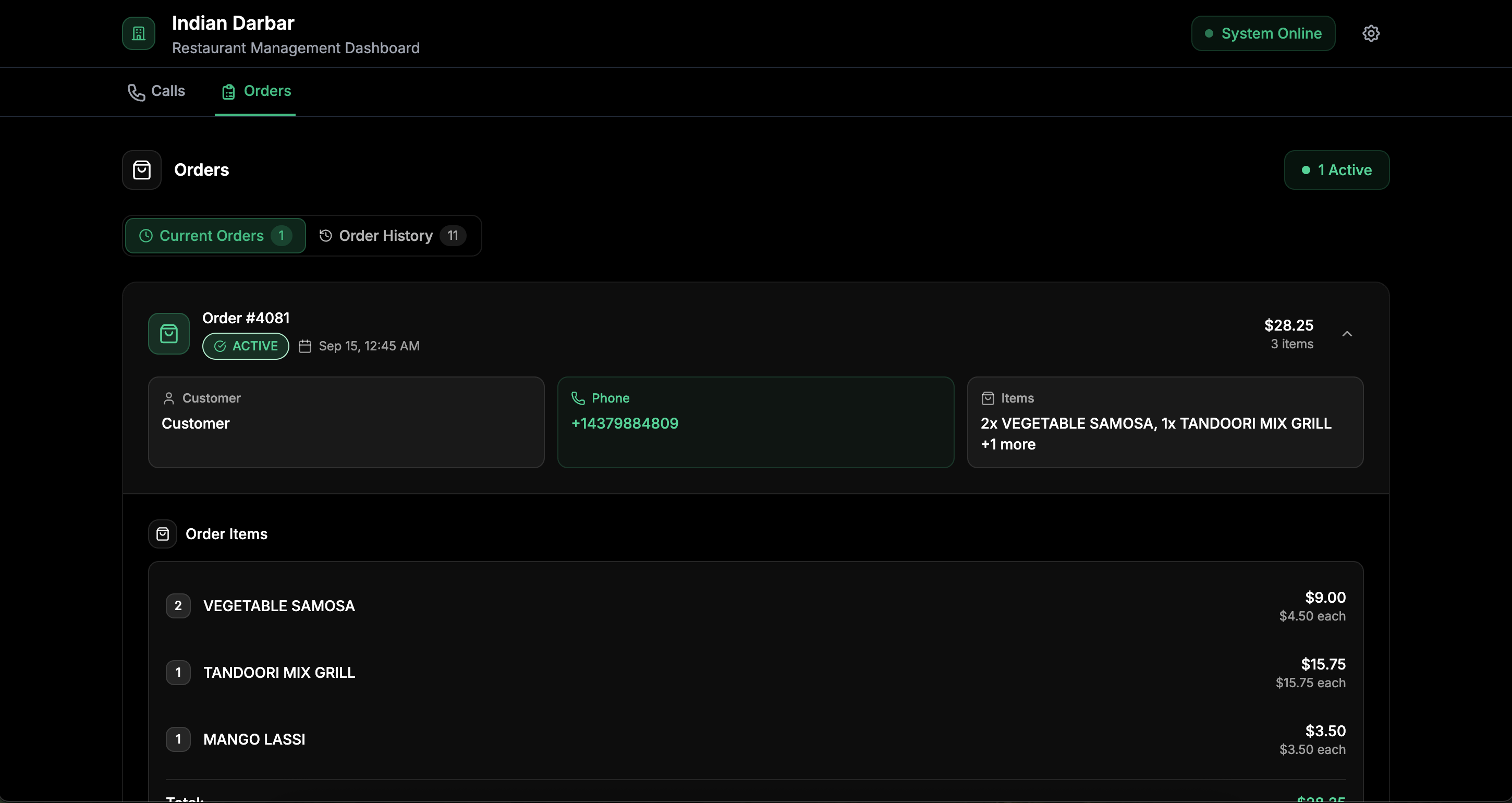Viewport: 1512px width, 803px height.
Task: Click the Orders section shopping bag icon
Action: (x=141, y=170)
